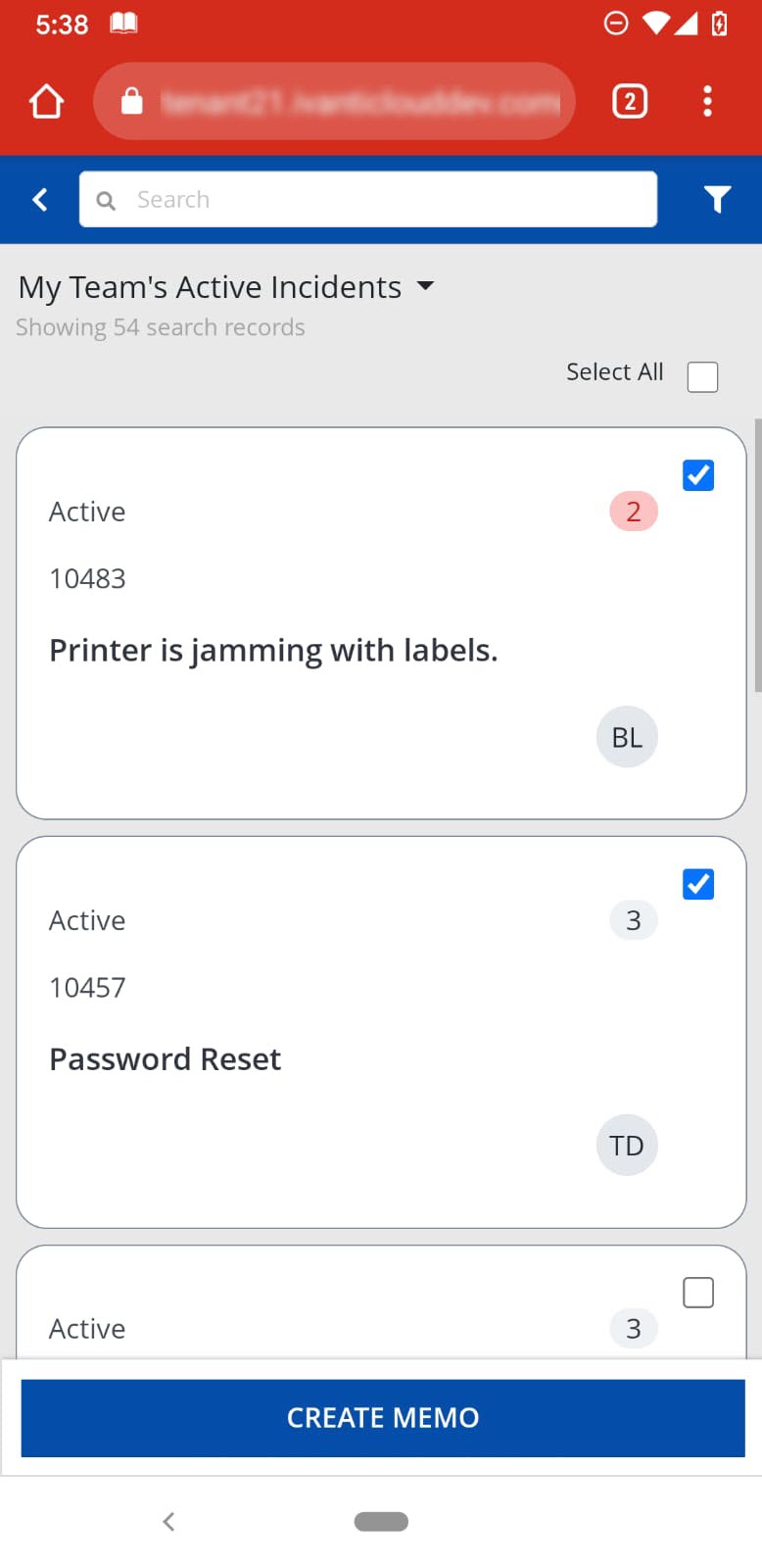Tap the blue back arrow icon

[x=40, y=200]
